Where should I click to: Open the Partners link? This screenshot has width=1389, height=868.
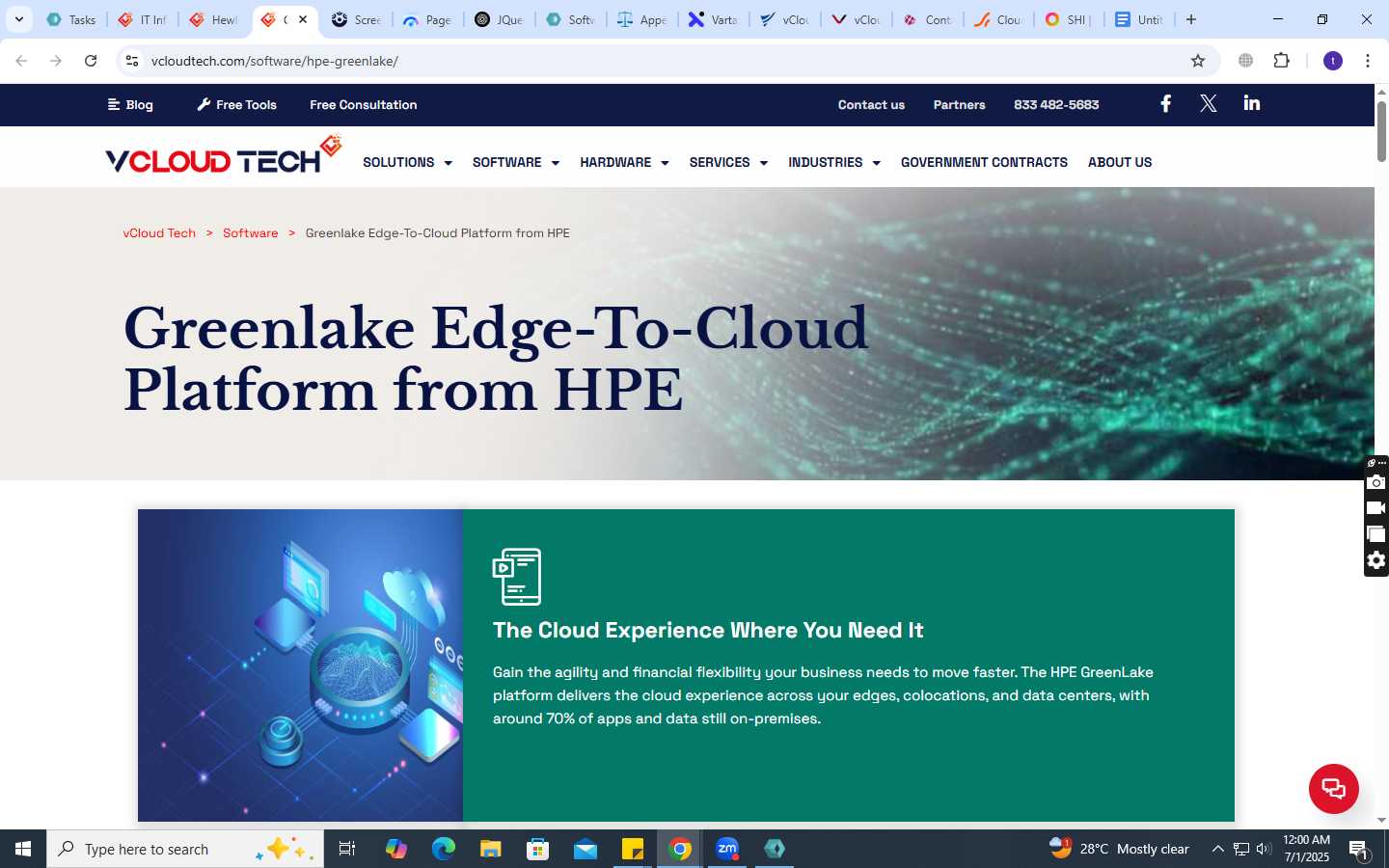959,104
